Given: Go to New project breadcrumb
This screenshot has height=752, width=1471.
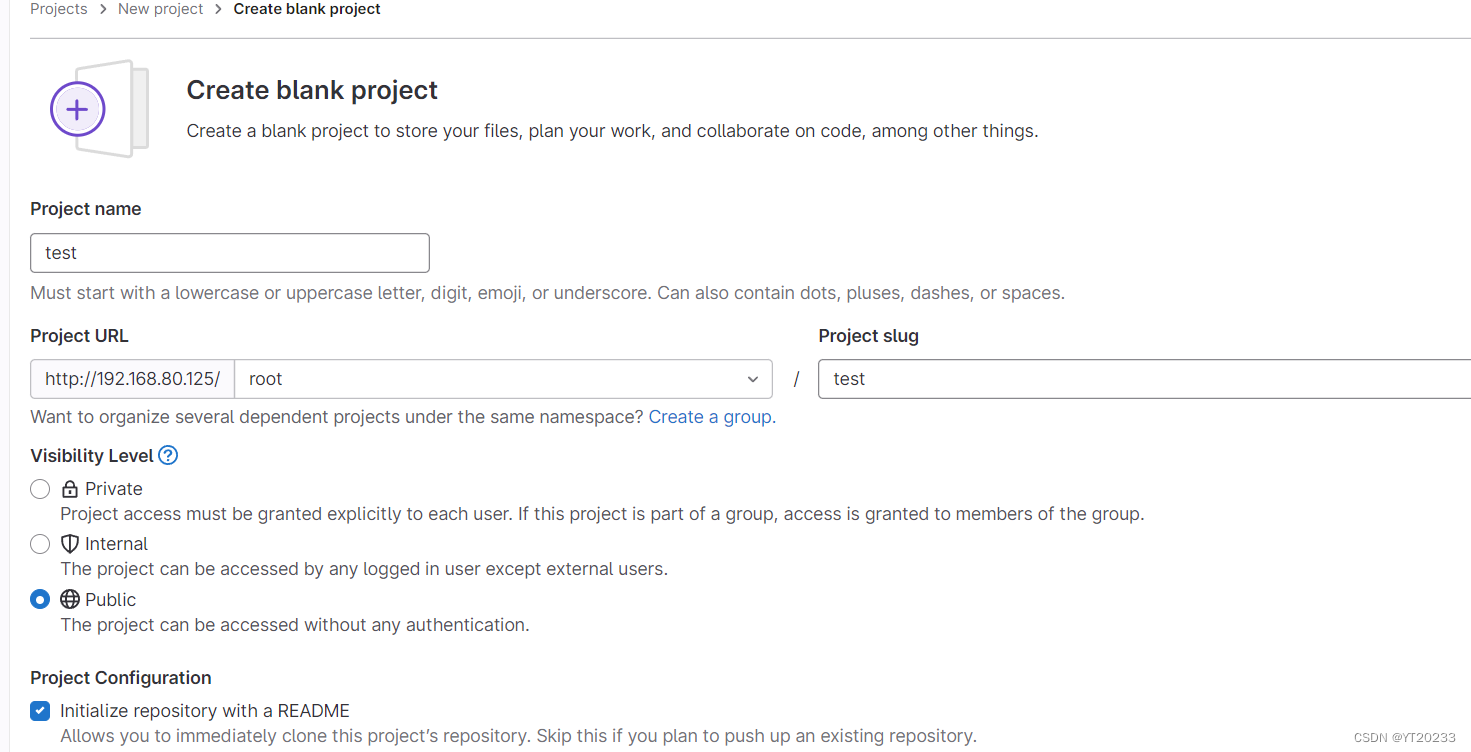Looking at the screenshot, I should pos(160,9).
